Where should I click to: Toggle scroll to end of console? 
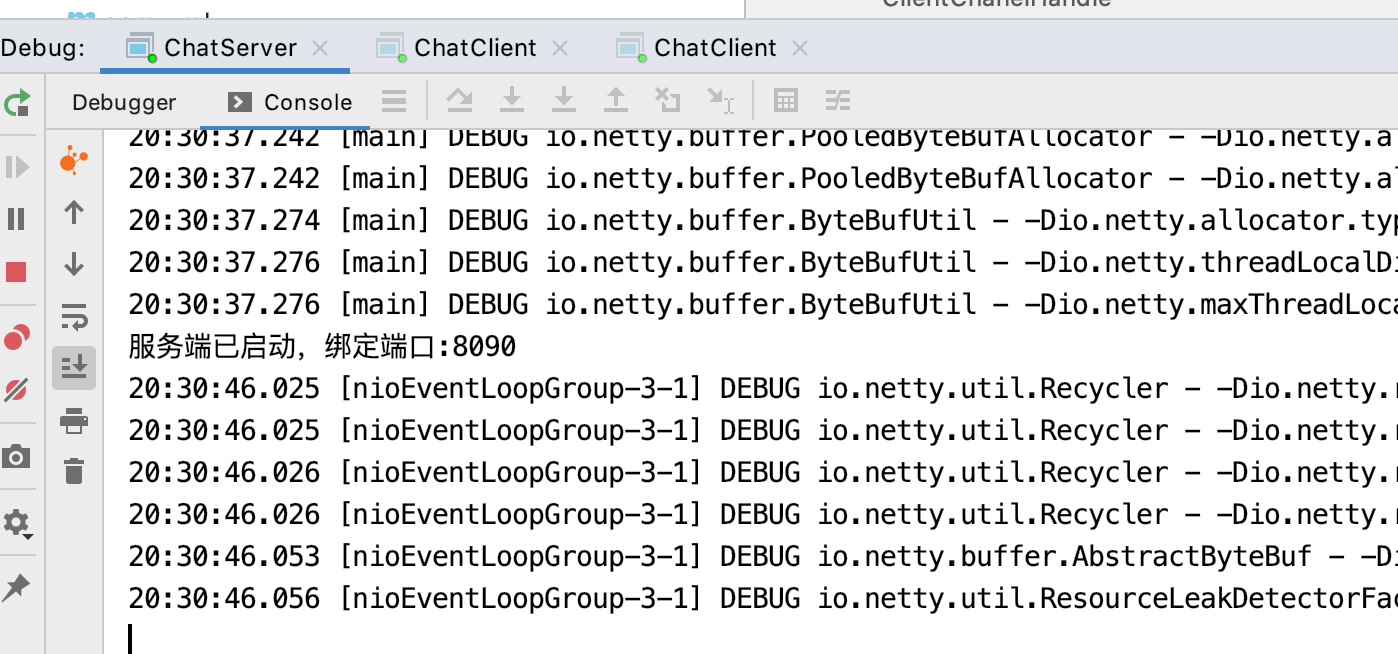tap(74, 368)
